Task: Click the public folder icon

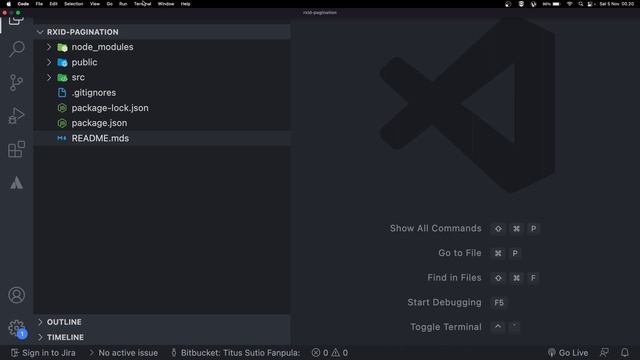Action: [62, 62]
